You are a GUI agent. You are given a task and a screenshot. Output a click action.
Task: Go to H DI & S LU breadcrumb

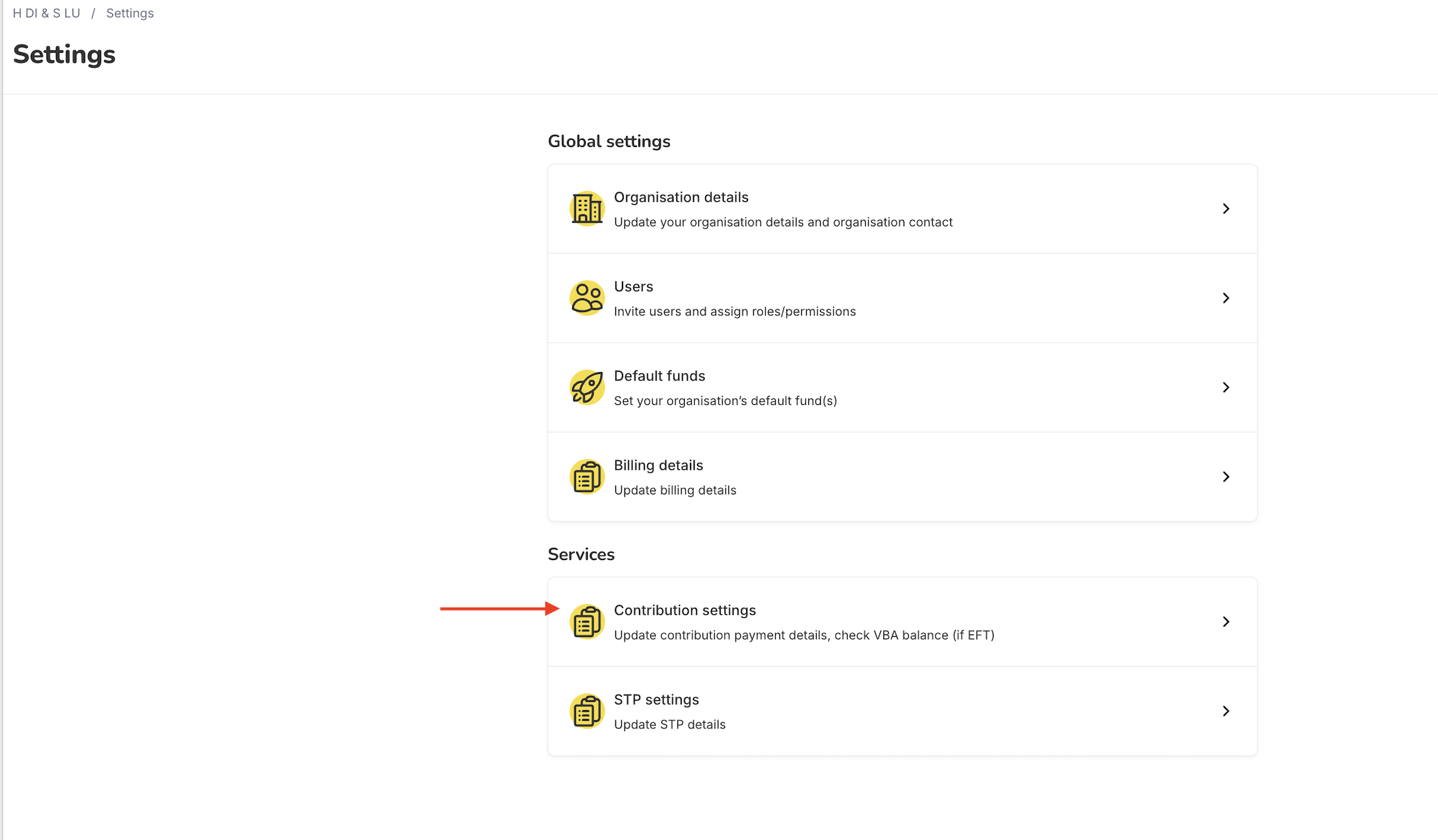point(46,13)
